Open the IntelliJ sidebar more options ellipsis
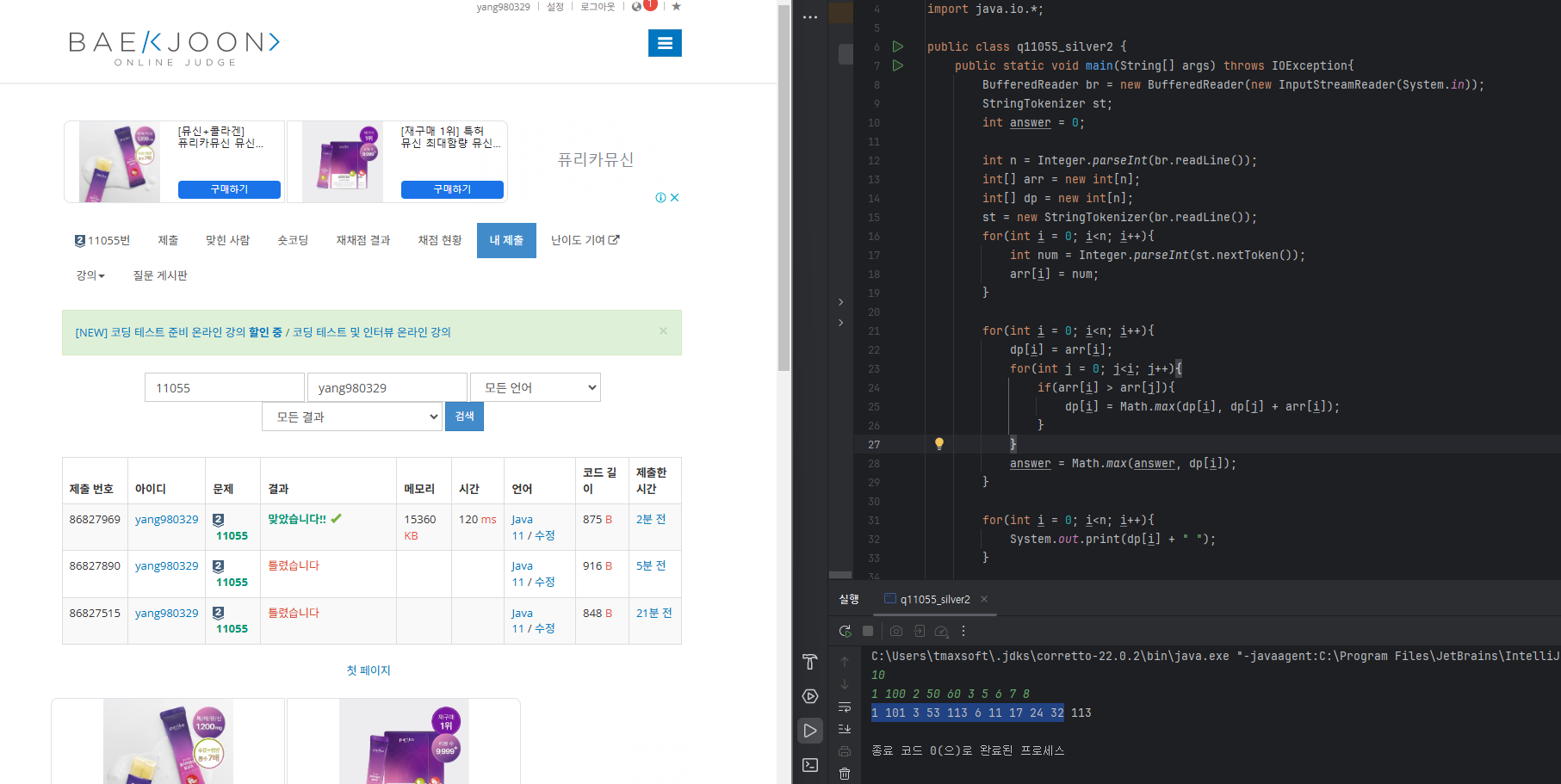This screenshot has height=784, width=1561. coord(810,17)
